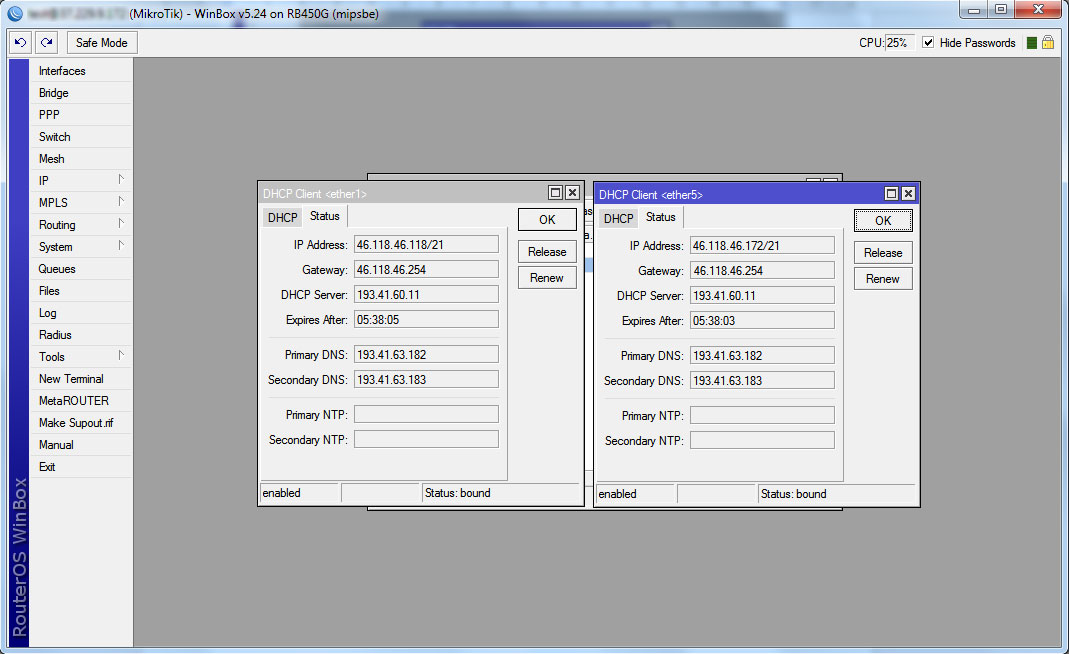1069x654 pixels.
Task: Click the IP Address field in ether1 window
Action: (426, 244)
